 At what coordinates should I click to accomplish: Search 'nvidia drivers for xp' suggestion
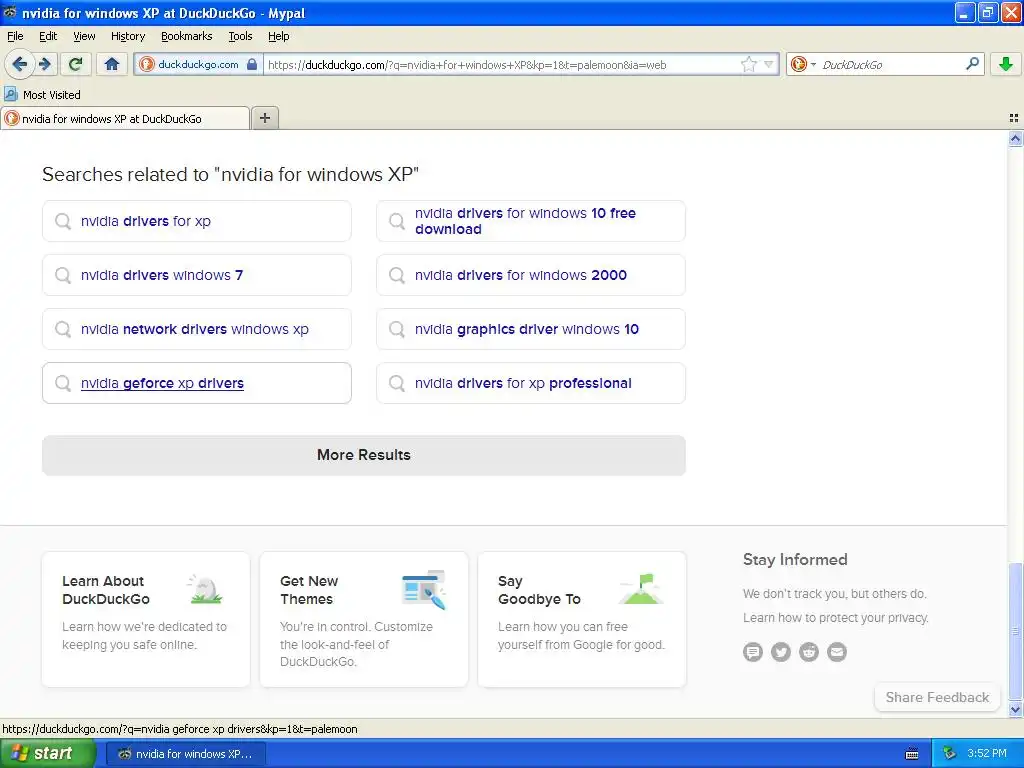click(197, 221)
